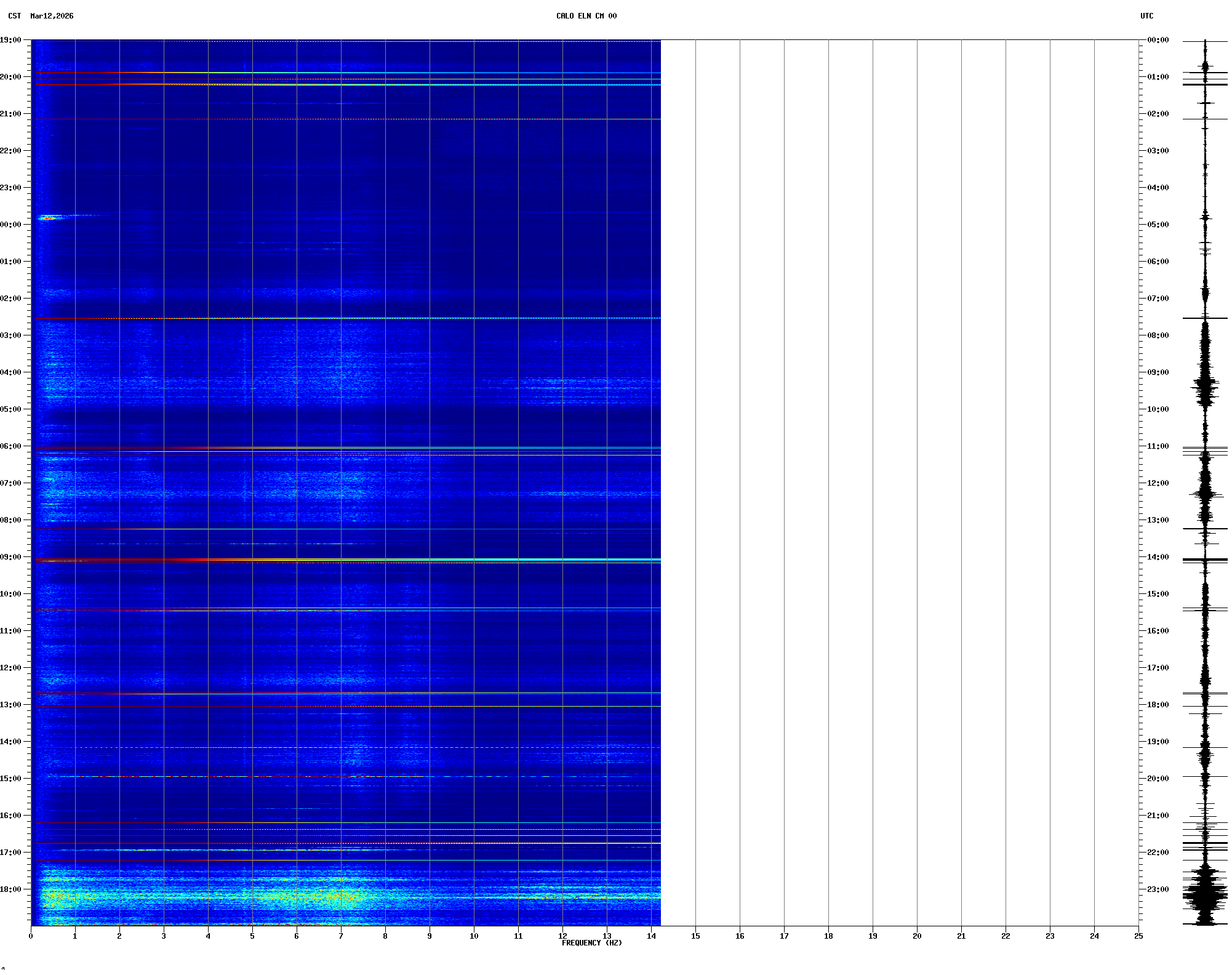Click the 18:00 CST time tick label
The height and width of the screenshot is (975, 1232).
[10, 889]
